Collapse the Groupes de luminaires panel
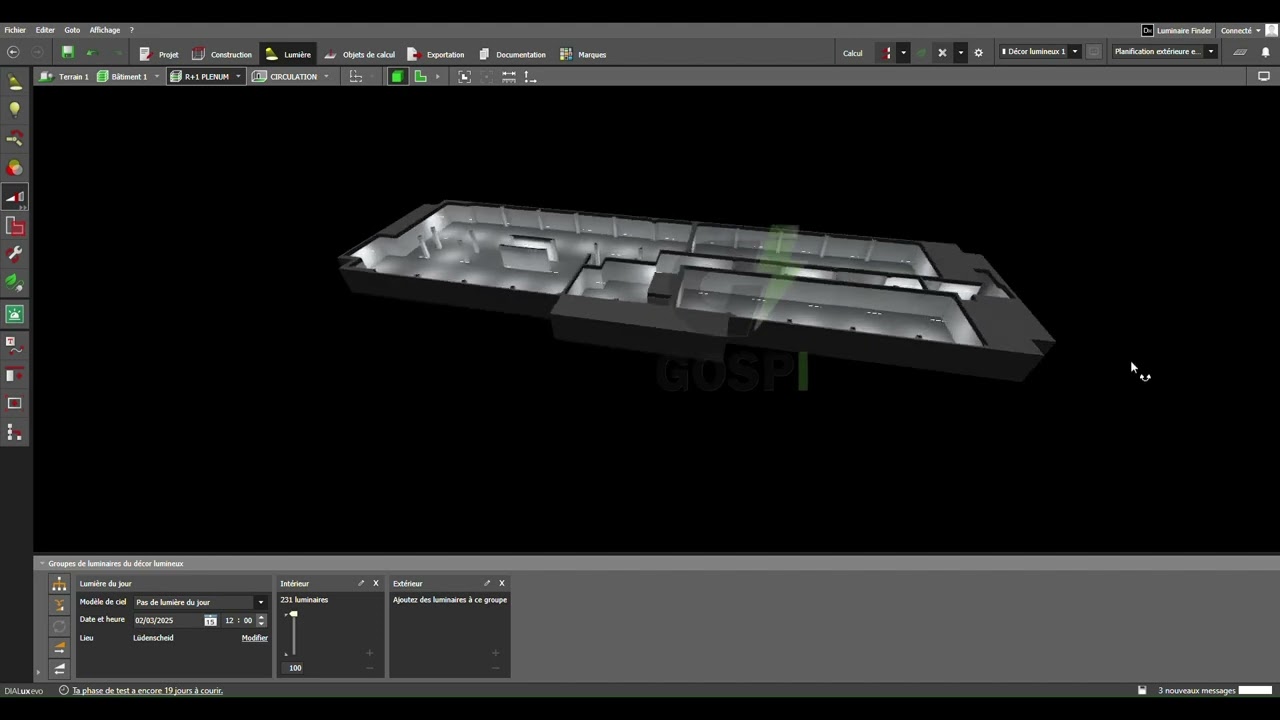This screenshot has width=1280, height=720. pyautogui.click(x=43, y=564)
